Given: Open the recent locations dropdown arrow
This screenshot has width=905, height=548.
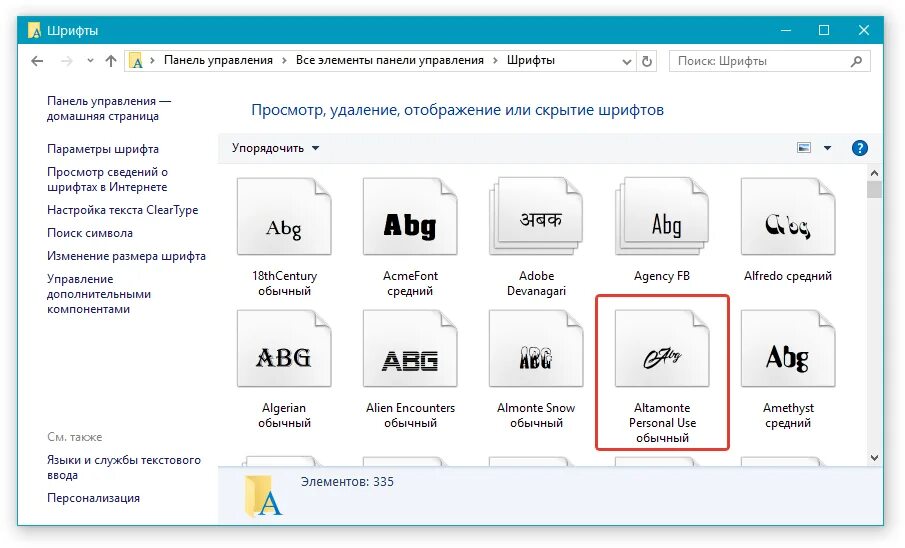Looking at the screenshot, I should 90,61.
